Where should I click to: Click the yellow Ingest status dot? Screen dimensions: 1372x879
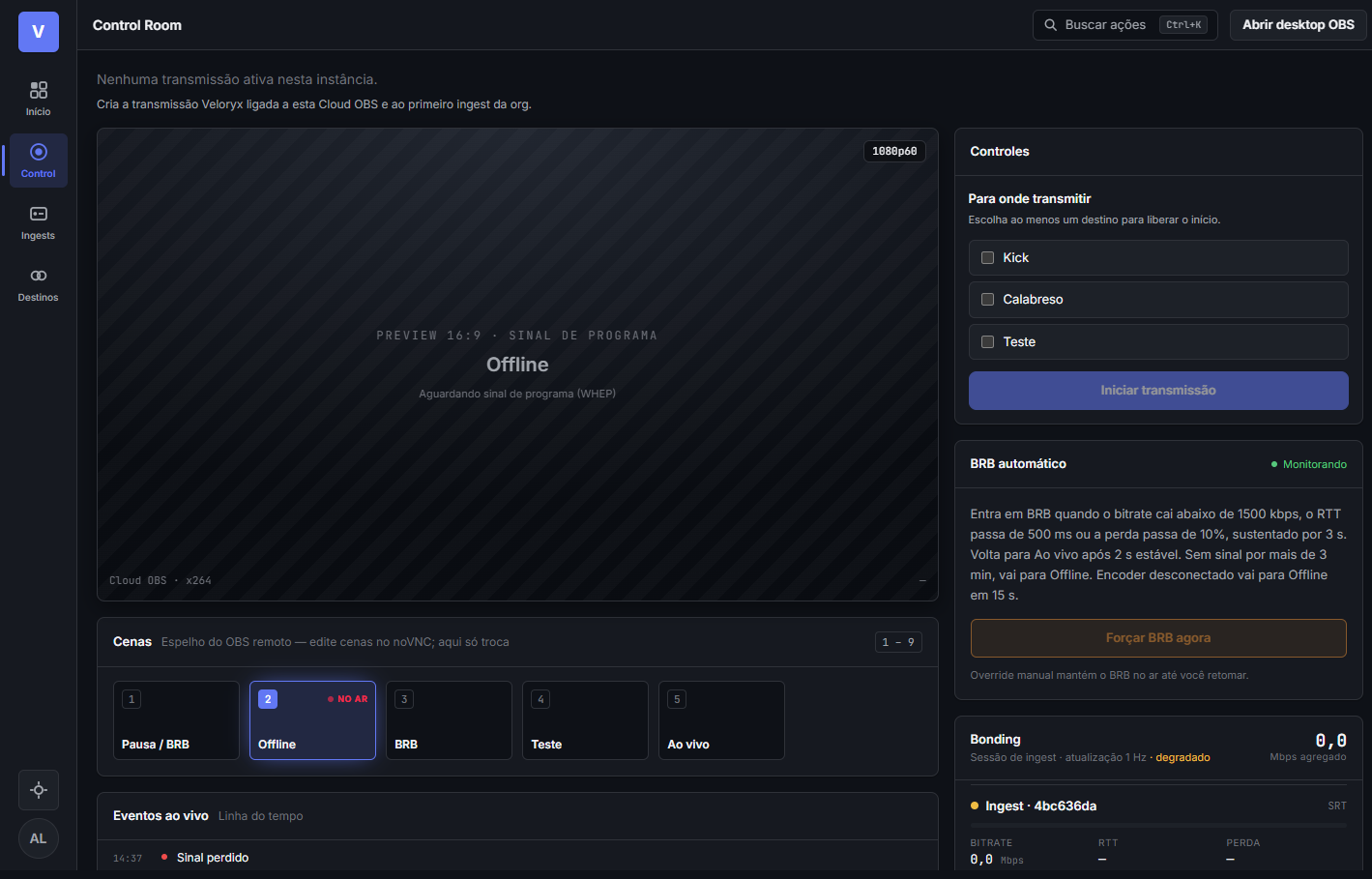tap(975, 806)
